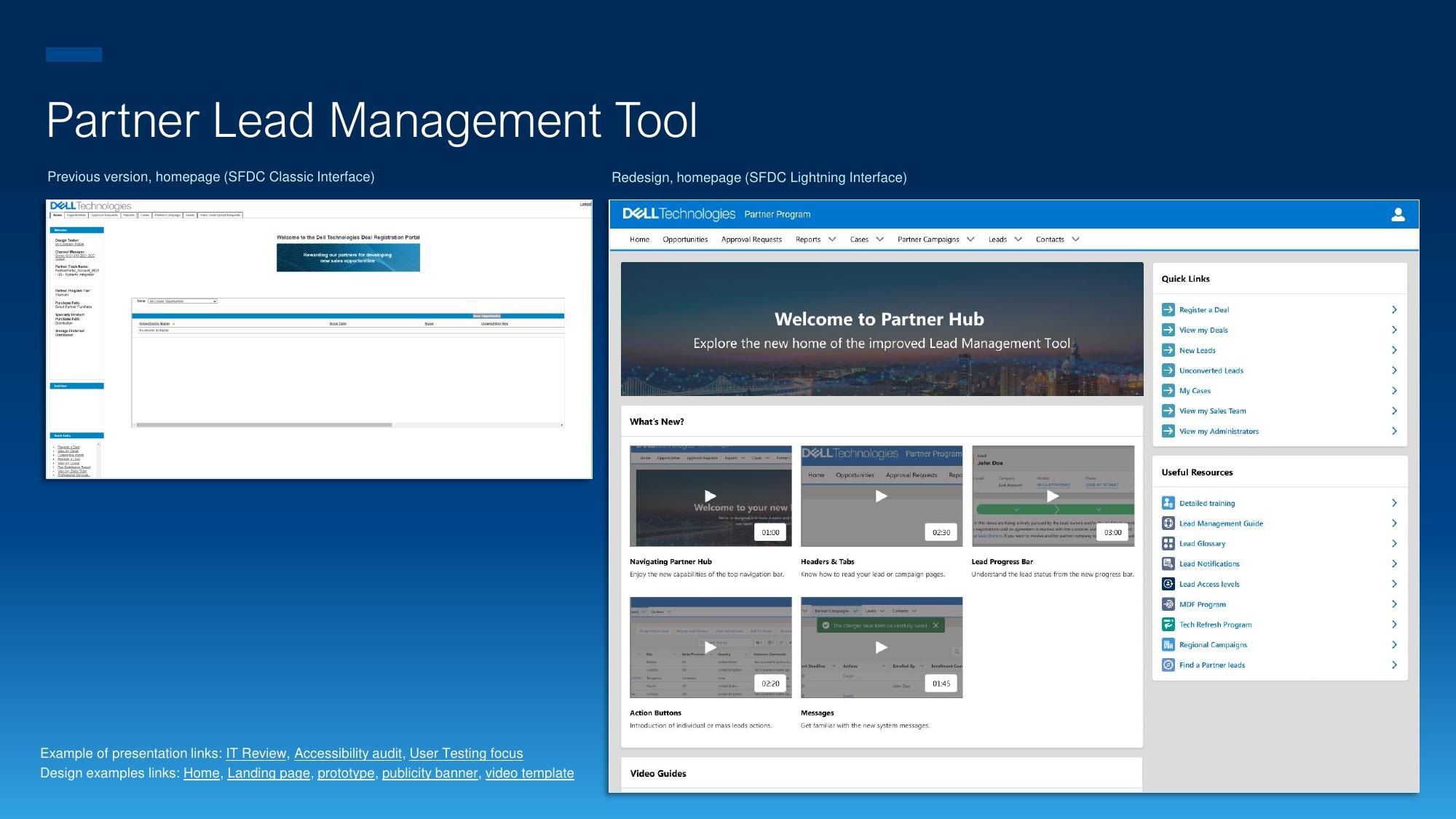Expand the Reports dropdown chevron
The image size is (1456, 819).
[x=832, y=240]
